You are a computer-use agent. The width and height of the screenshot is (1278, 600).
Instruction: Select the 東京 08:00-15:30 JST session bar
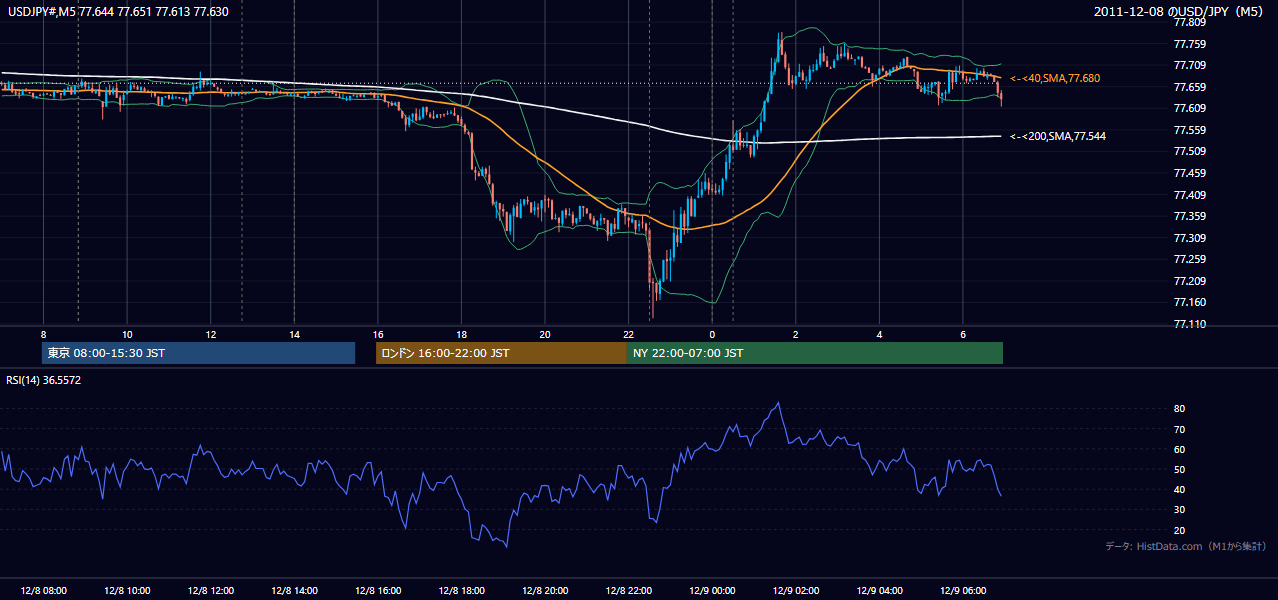[198, 353]
